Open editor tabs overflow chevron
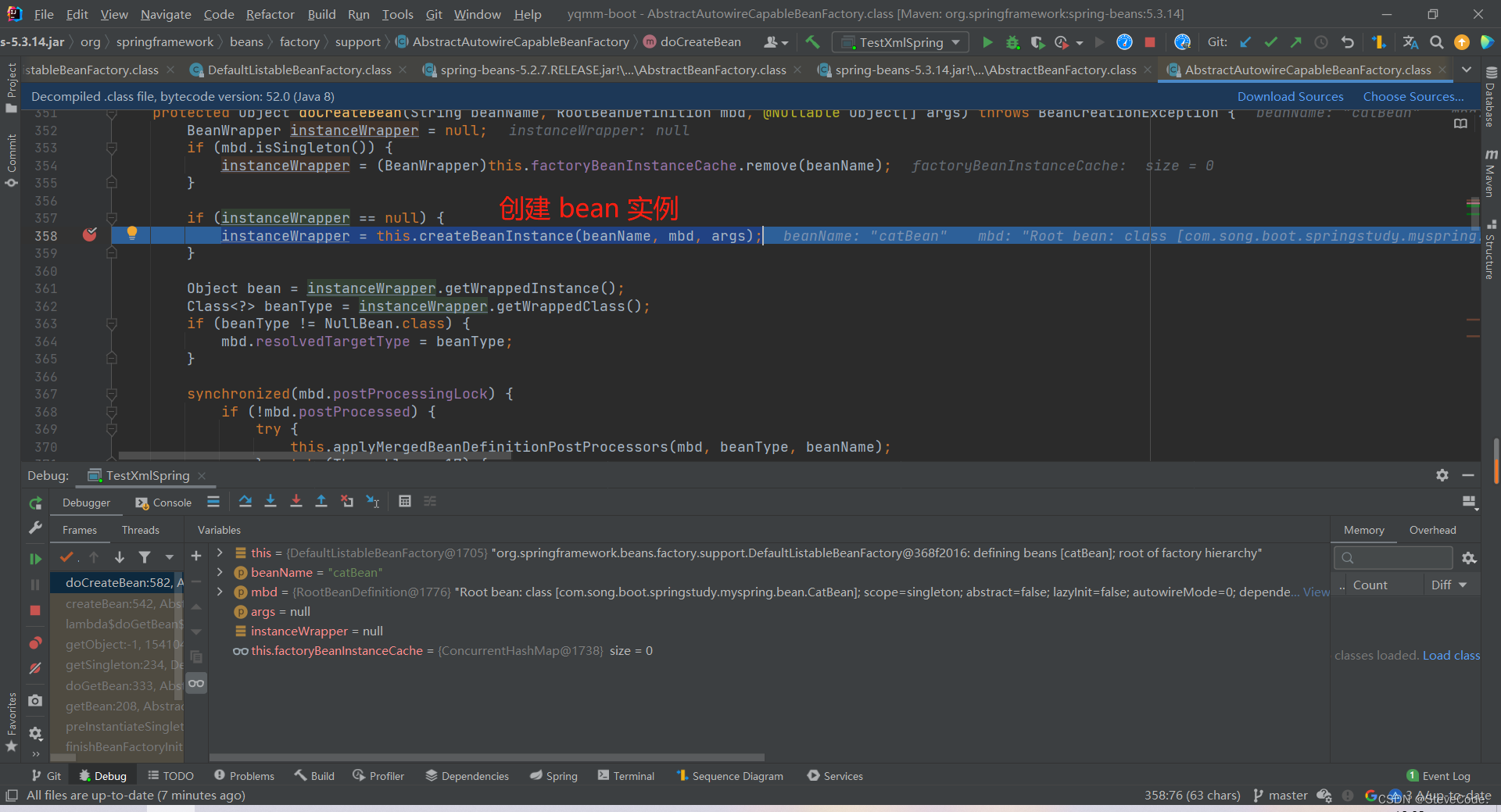 coord(1467,70)
